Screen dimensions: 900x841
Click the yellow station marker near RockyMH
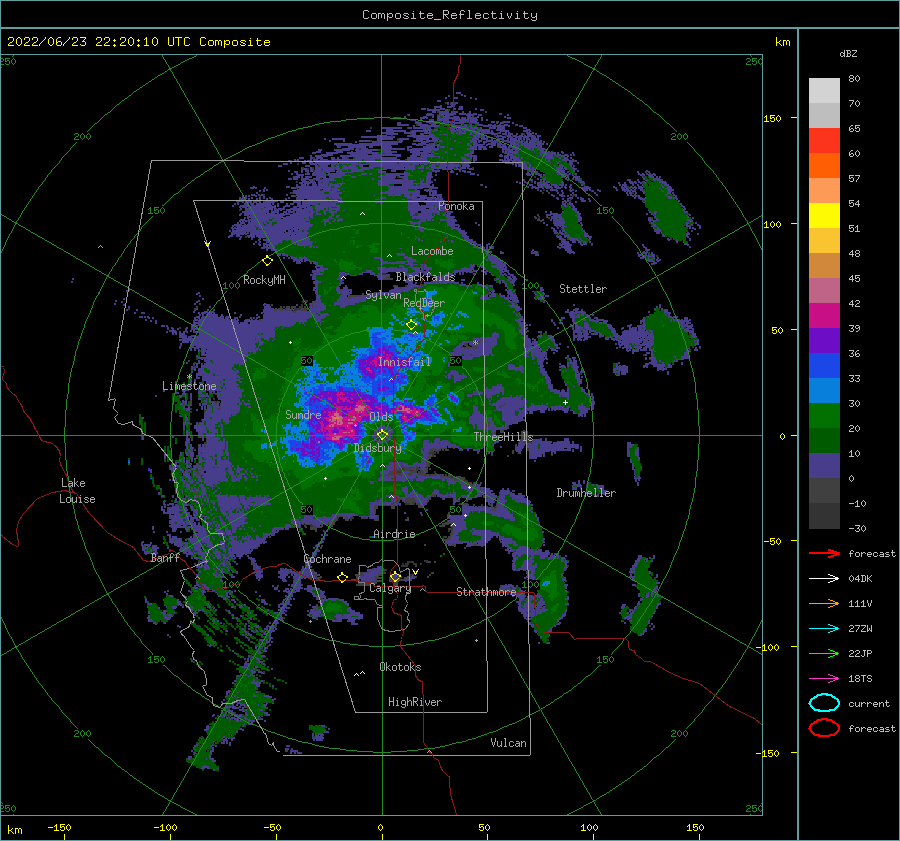pyautogui.click(x=267, y=261)
